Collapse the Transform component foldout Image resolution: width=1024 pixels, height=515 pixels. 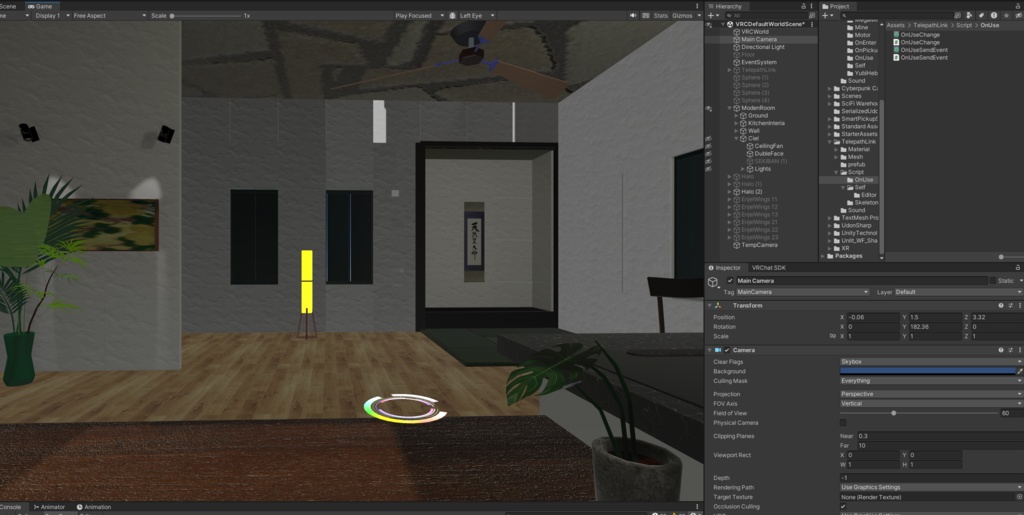pos(709,305)
